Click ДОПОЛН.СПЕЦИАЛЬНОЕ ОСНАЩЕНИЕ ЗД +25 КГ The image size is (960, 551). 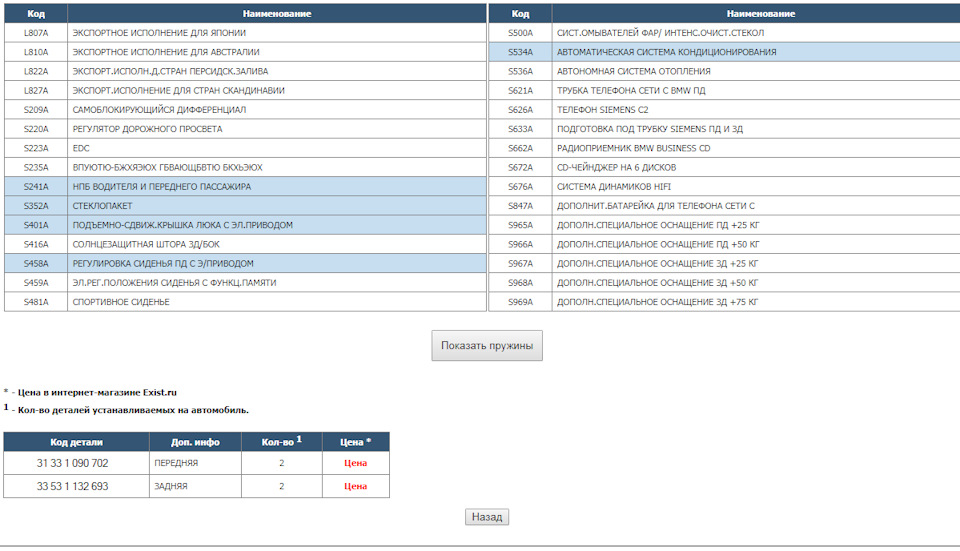point(724,263)
